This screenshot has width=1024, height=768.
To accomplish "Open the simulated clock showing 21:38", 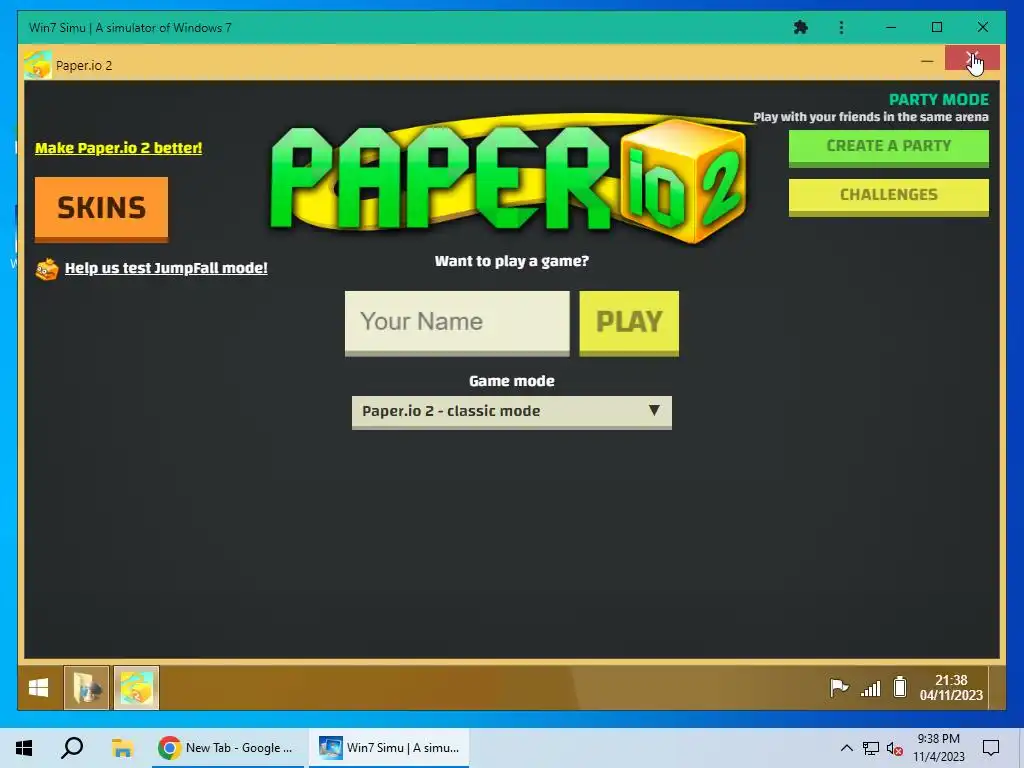I will [x=951, y=688].
